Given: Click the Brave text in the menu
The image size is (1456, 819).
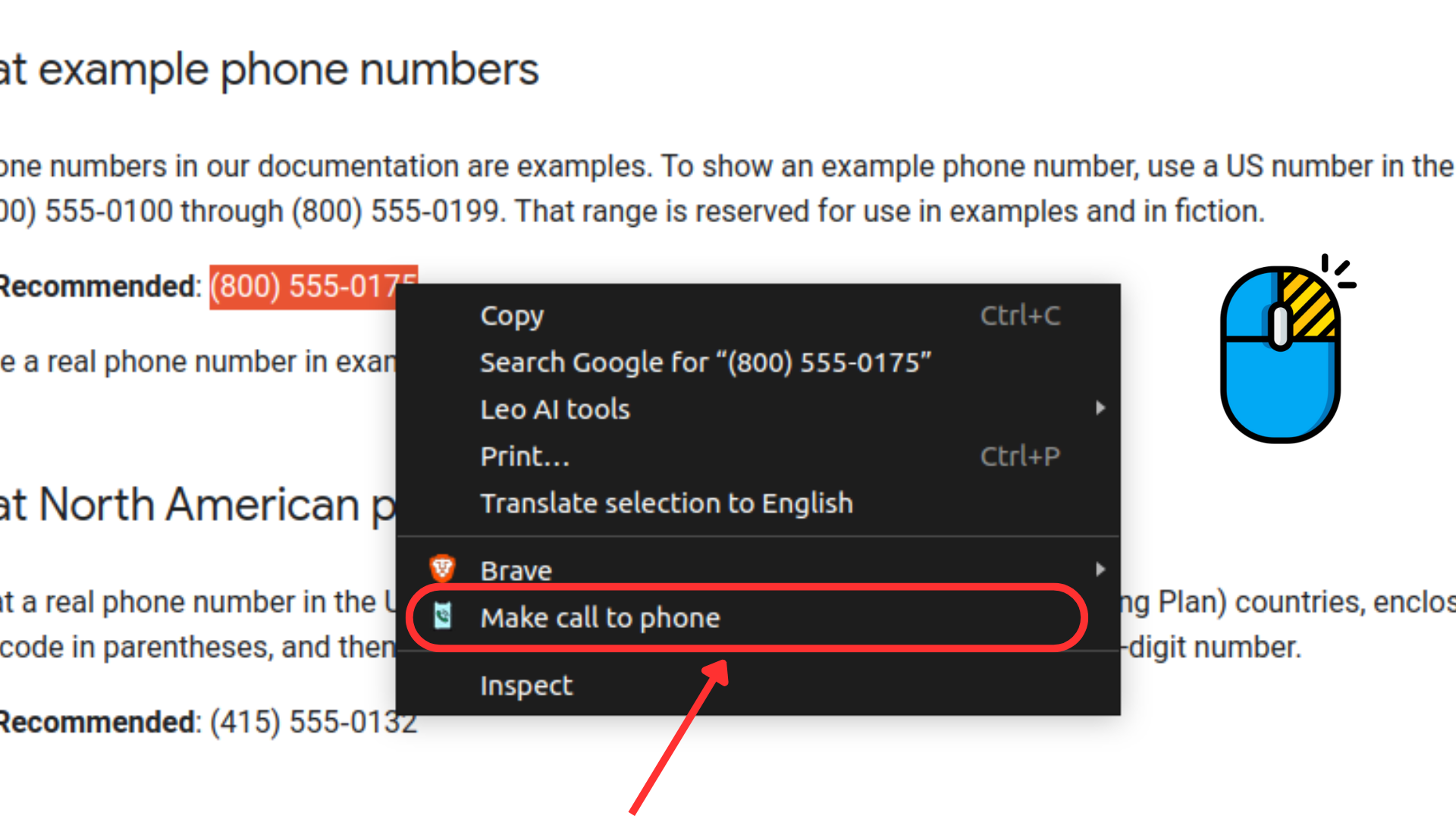Looking at the screenshot, I should point(516,570).
